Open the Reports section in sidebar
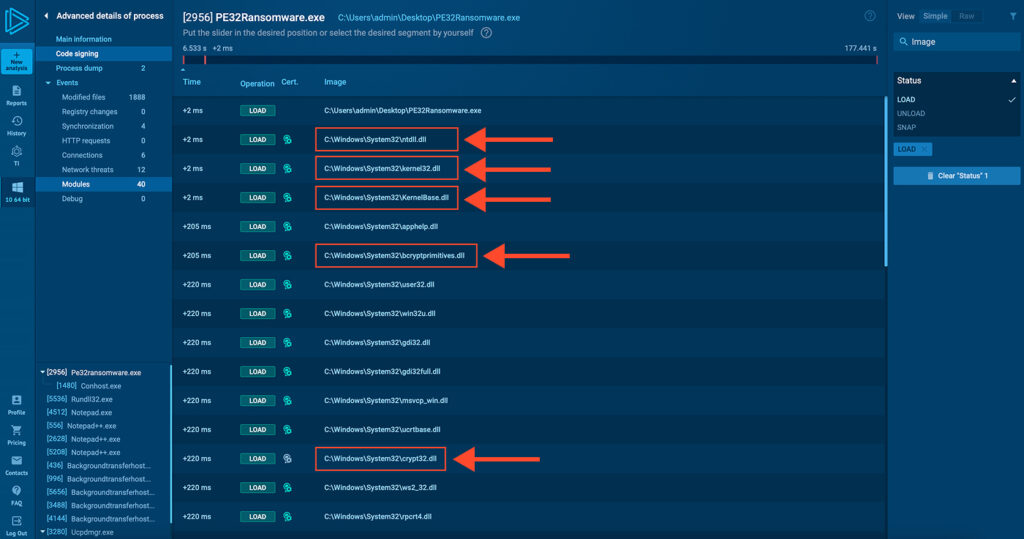1024x539 pixels. coord(16,95)
